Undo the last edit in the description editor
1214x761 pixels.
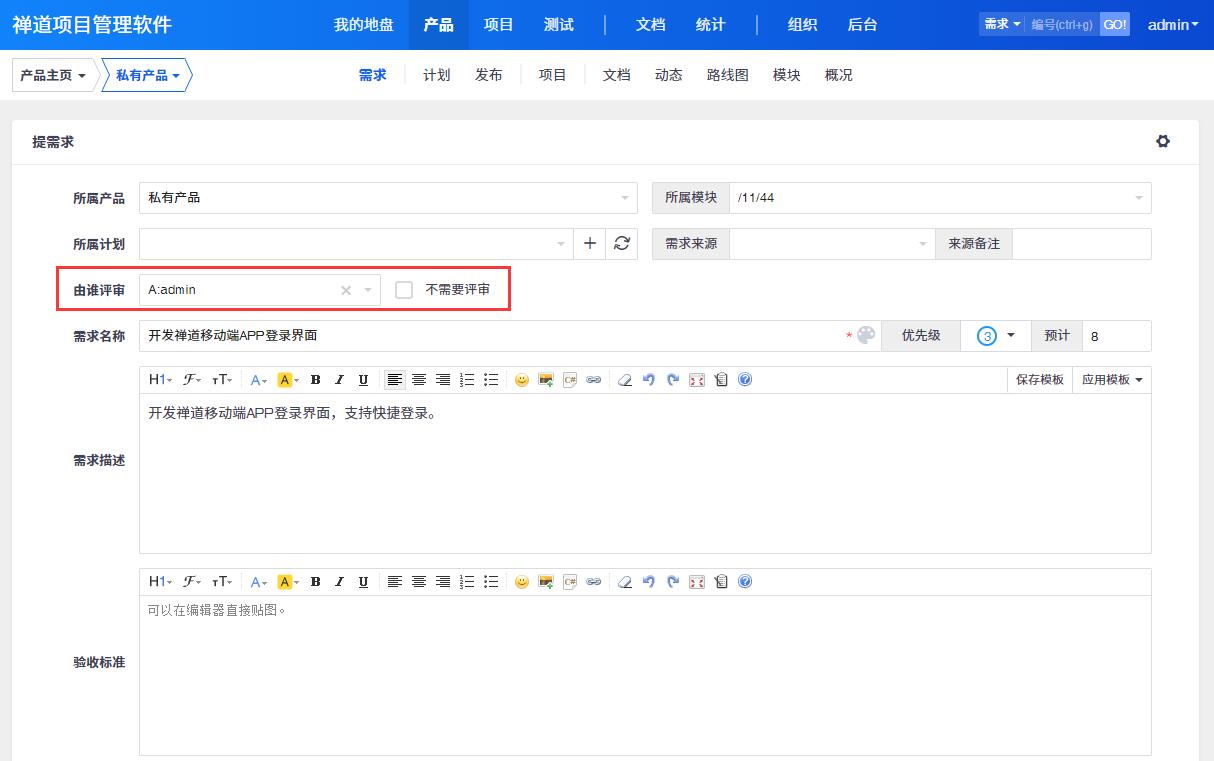coord(646,379)
